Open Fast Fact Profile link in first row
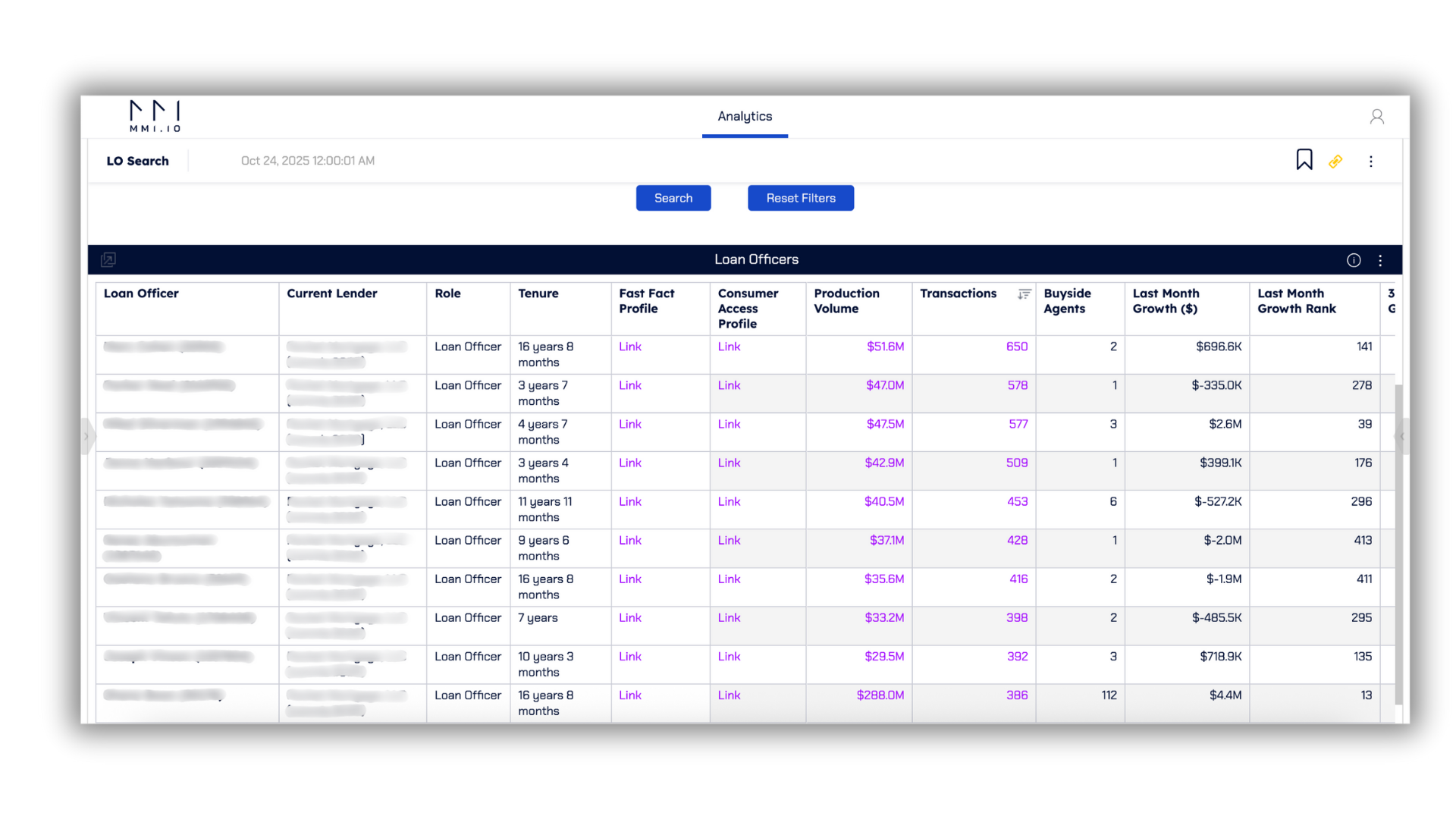Viewport: 1456px width, 819px height. (x=629, y=347)
